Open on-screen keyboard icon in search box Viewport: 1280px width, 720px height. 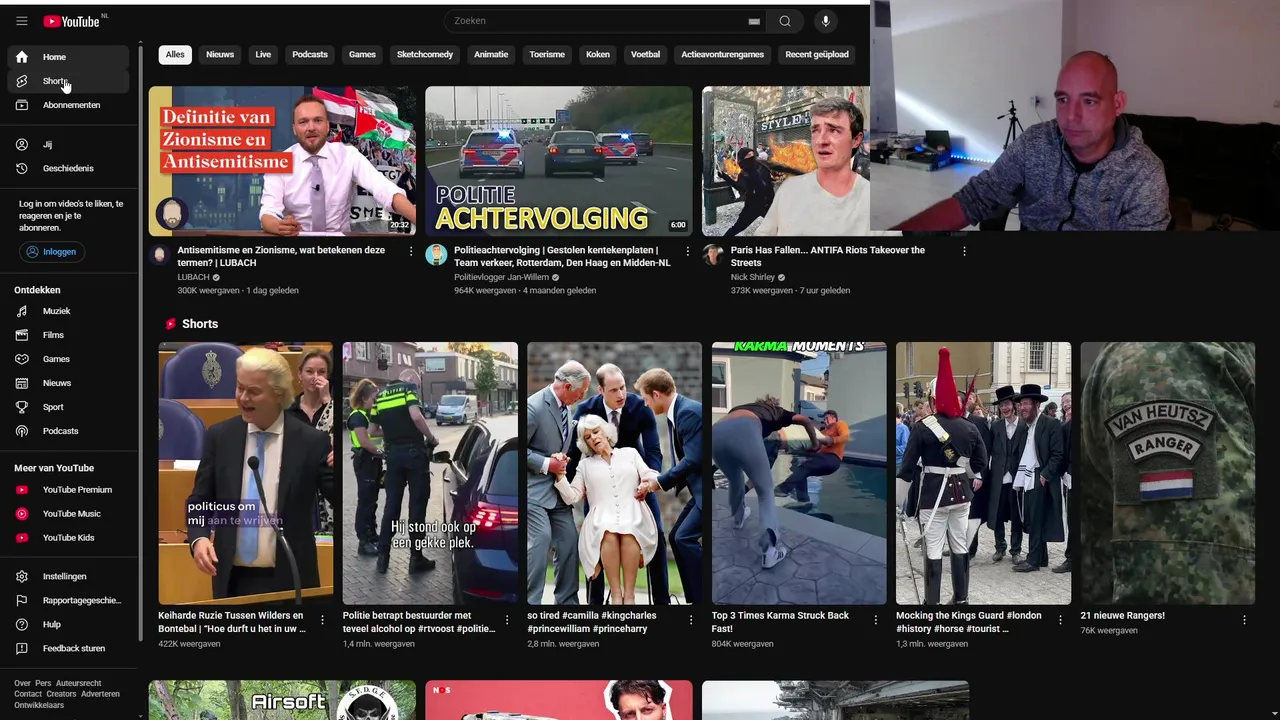(754, 21)
